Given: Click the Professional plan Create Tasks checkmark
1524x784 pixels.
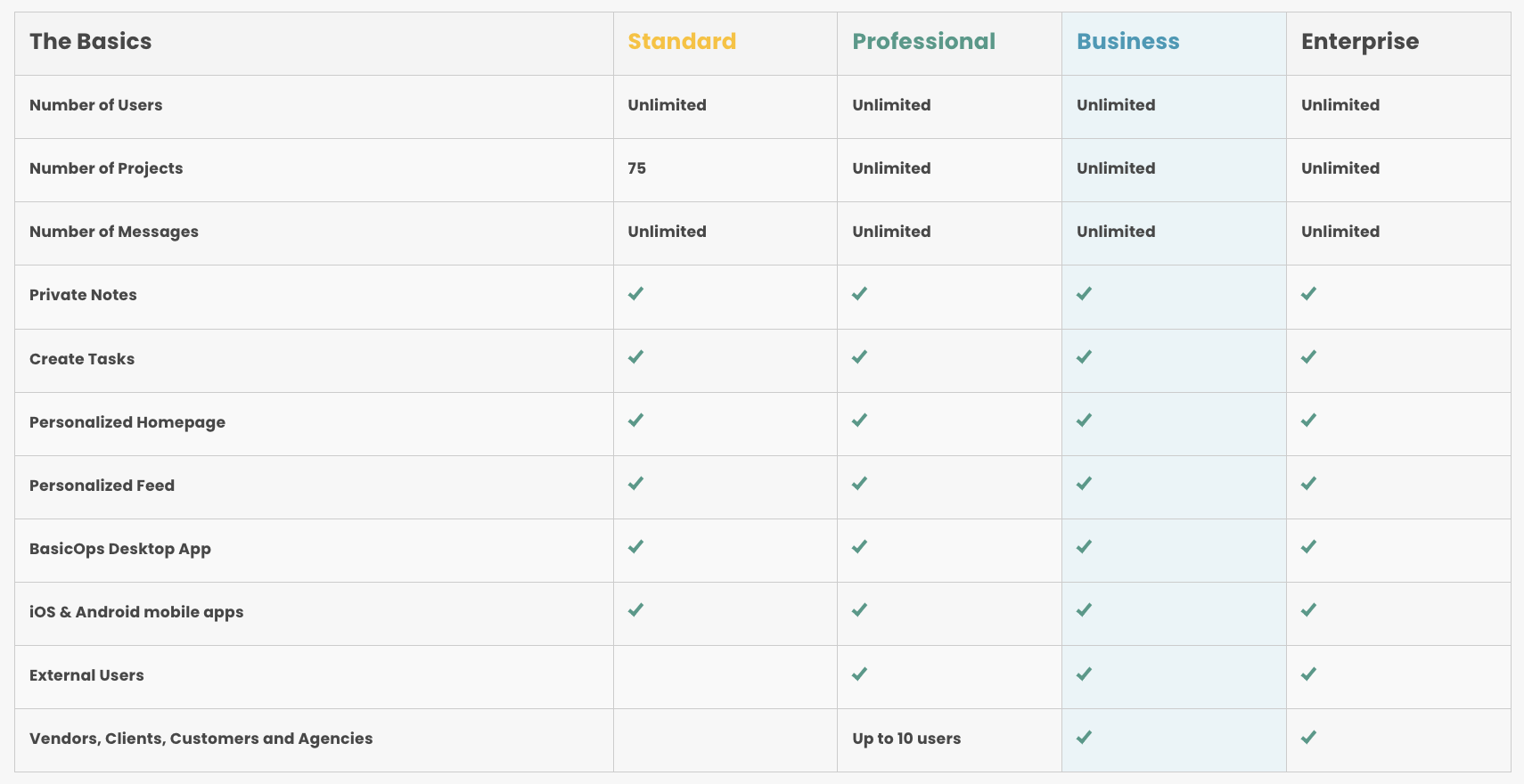Looking at the screenshot, I should [859, 357].
